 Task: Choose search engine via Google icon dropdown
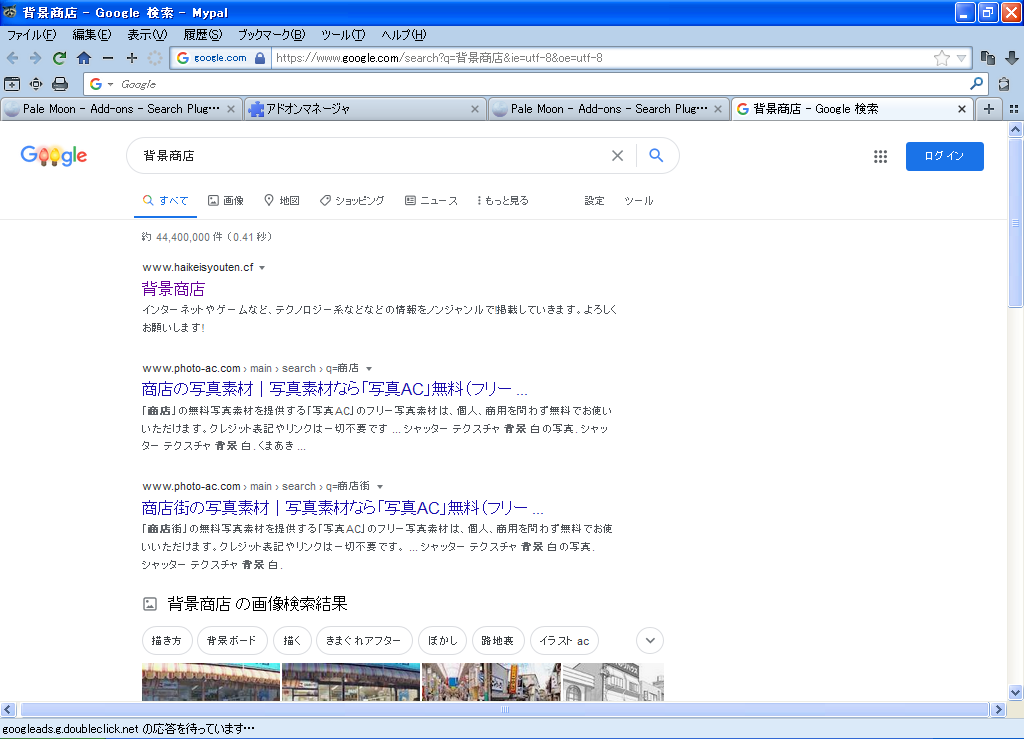point(101,84)
